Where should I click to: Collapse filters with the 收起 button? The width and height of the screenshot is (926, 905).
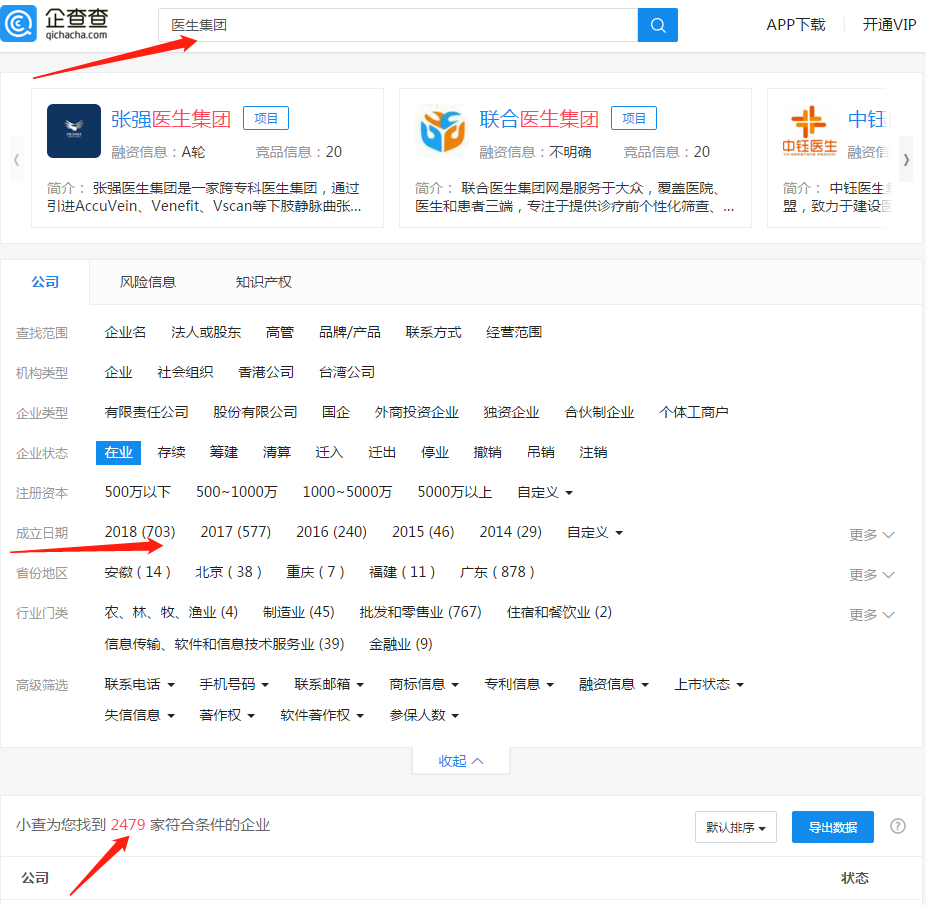point(461,761)
